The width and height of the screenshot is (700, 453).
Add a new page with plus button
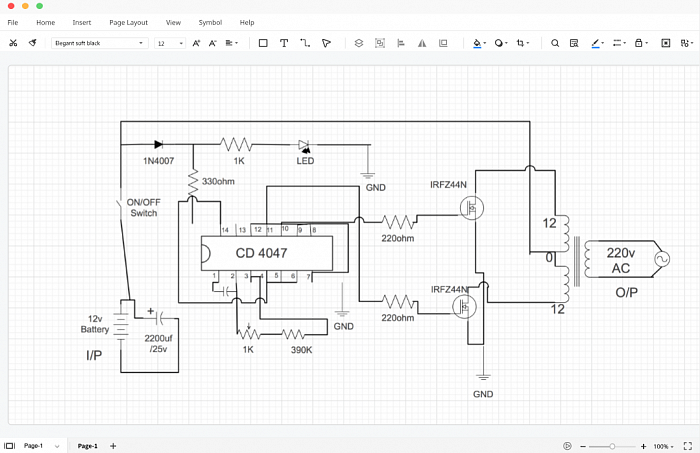click(x=113, y=445)
